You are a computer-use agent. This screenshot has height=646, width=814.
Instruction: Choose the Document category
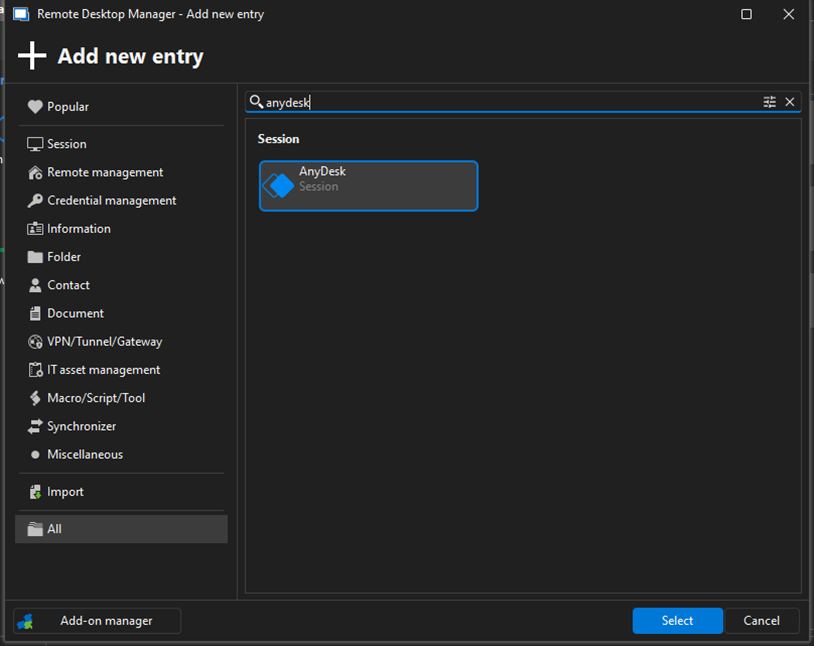tap(75, 313)
